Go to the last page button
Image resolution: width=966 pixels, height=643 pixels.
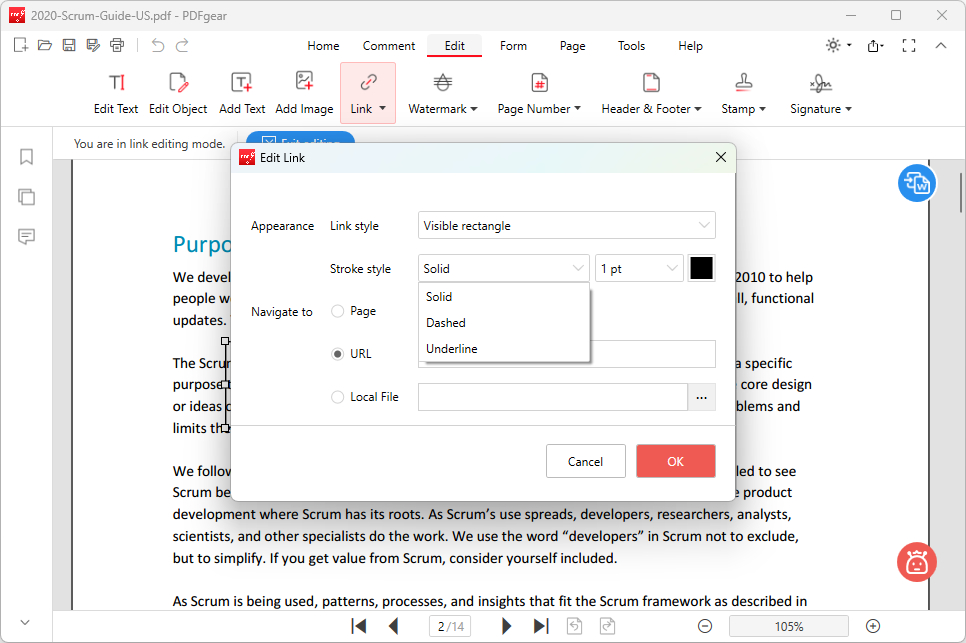click(541, 626)
